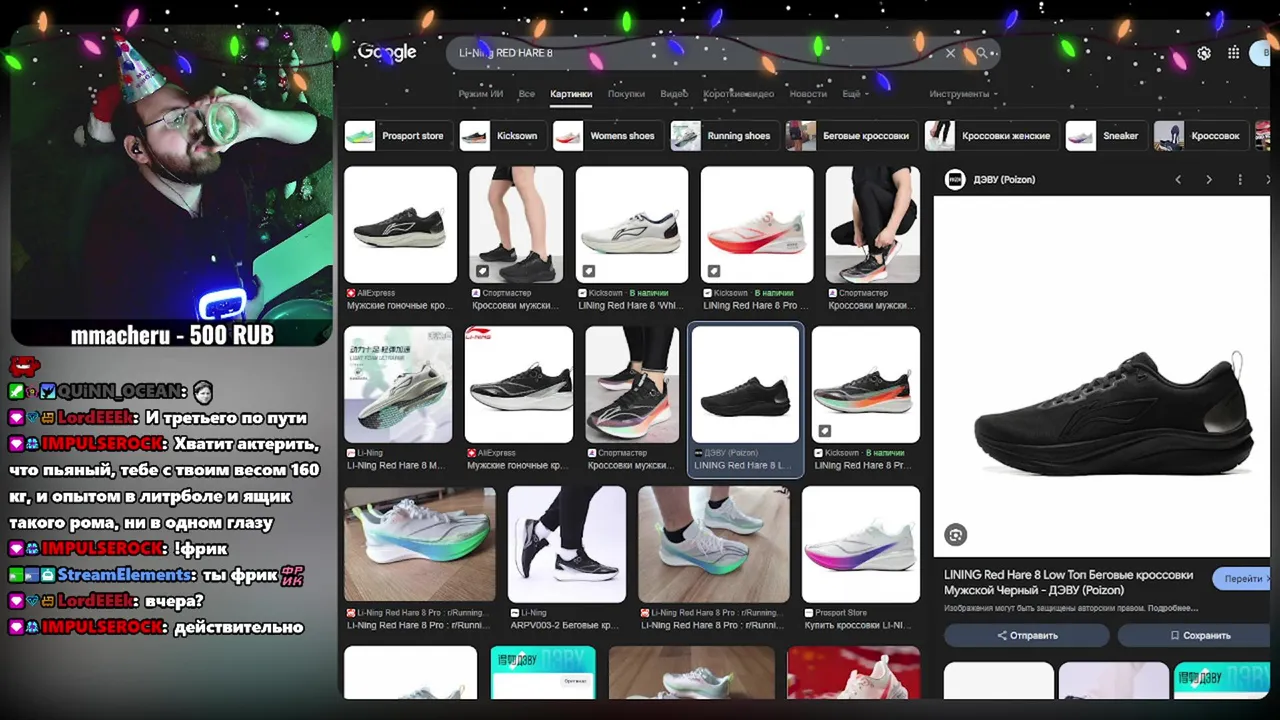Open Prosport Store rainbow-sole shoe thumbnail
Screen dimensions: 1280x720
point(861,545)
